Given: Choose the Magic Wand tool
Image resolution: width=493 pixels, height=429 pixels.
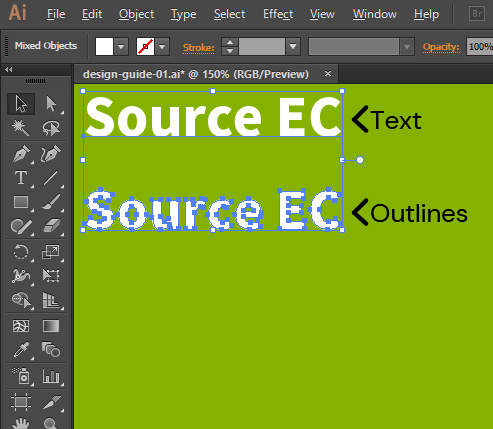Looking at the screenshot, I should pyautogui.click(x=21, y=128).
